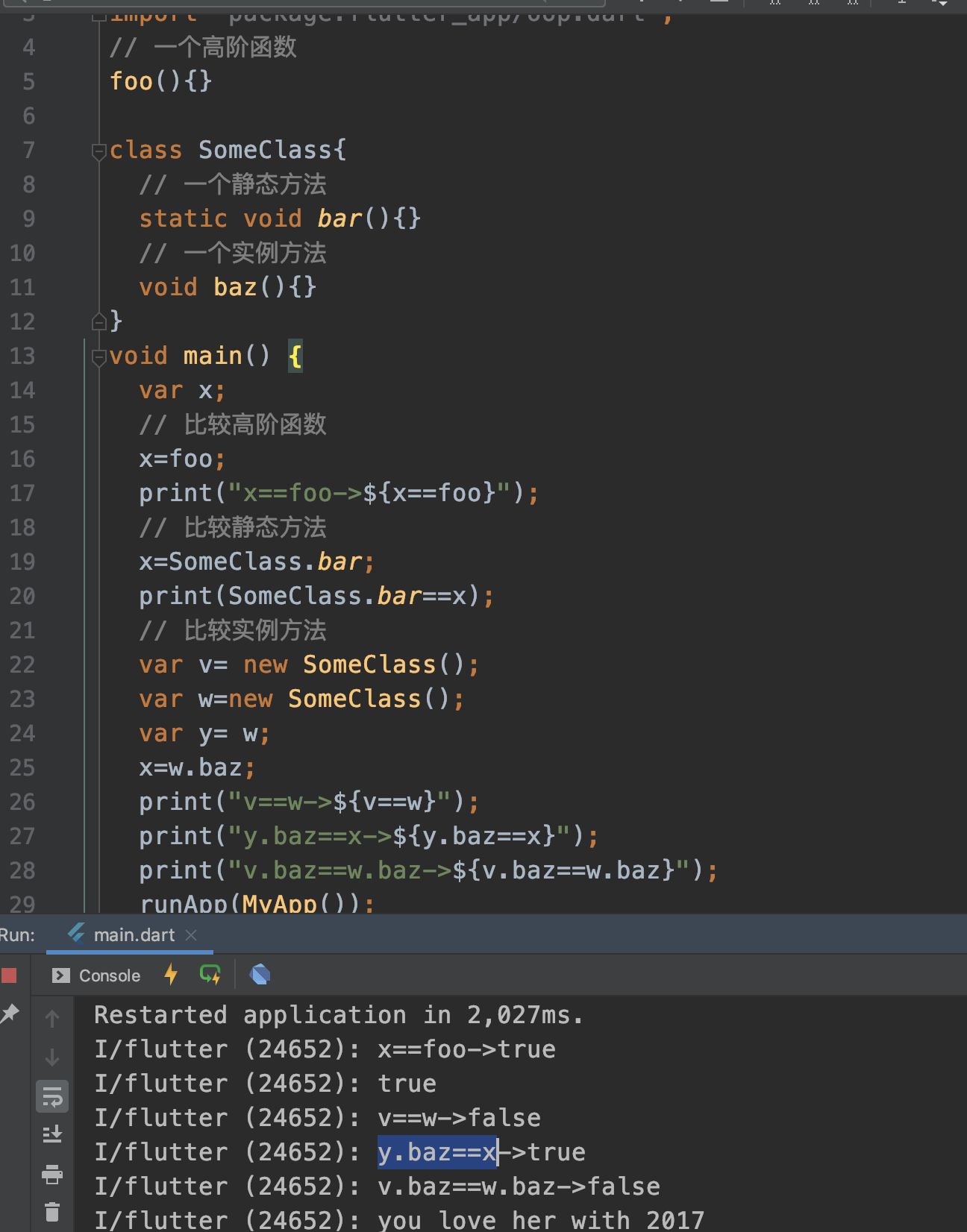967x1232 pixels.
Task: Collapse the SomeClass class fold marker
Action: (98, 151)
